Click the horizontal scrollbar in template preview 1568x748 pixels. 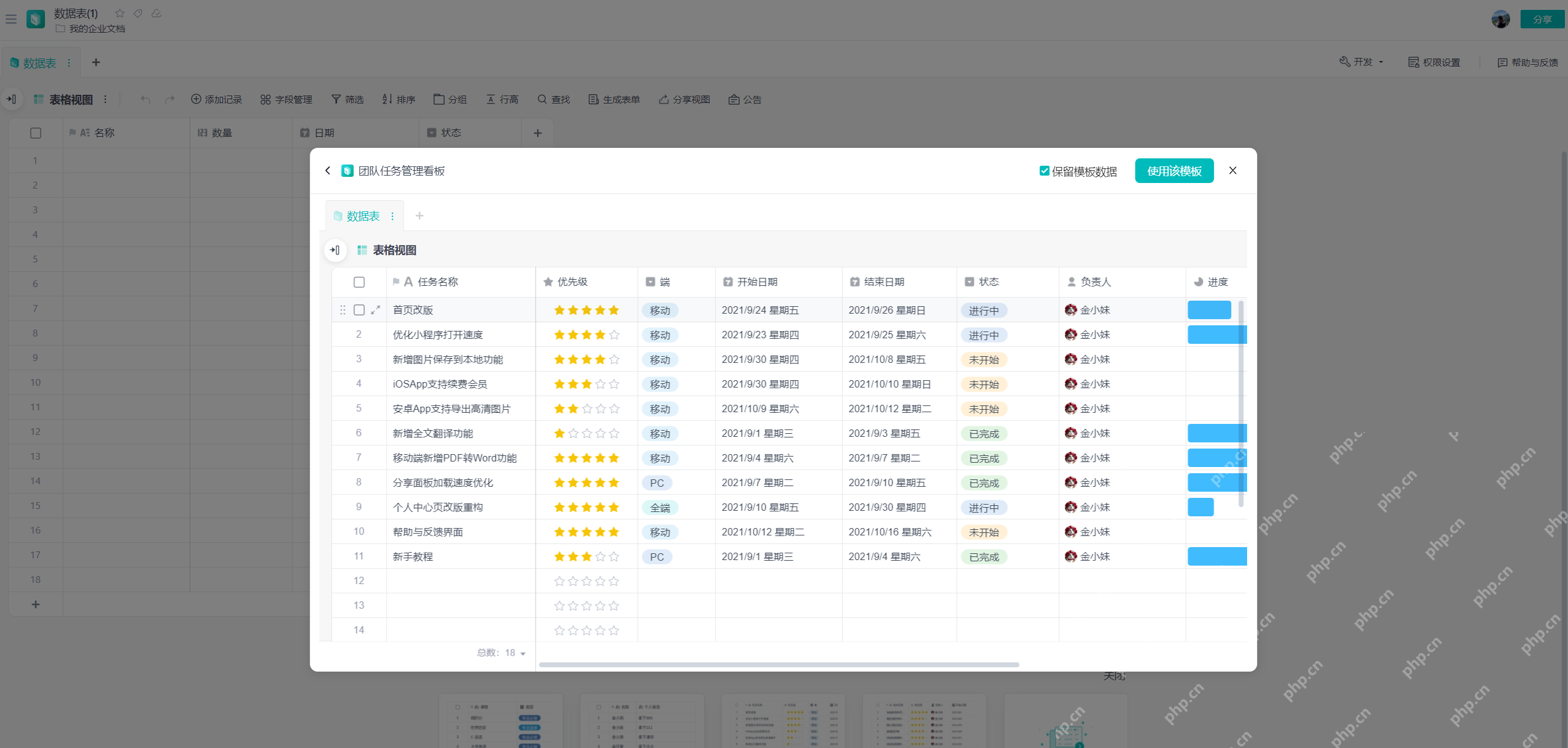778,665
